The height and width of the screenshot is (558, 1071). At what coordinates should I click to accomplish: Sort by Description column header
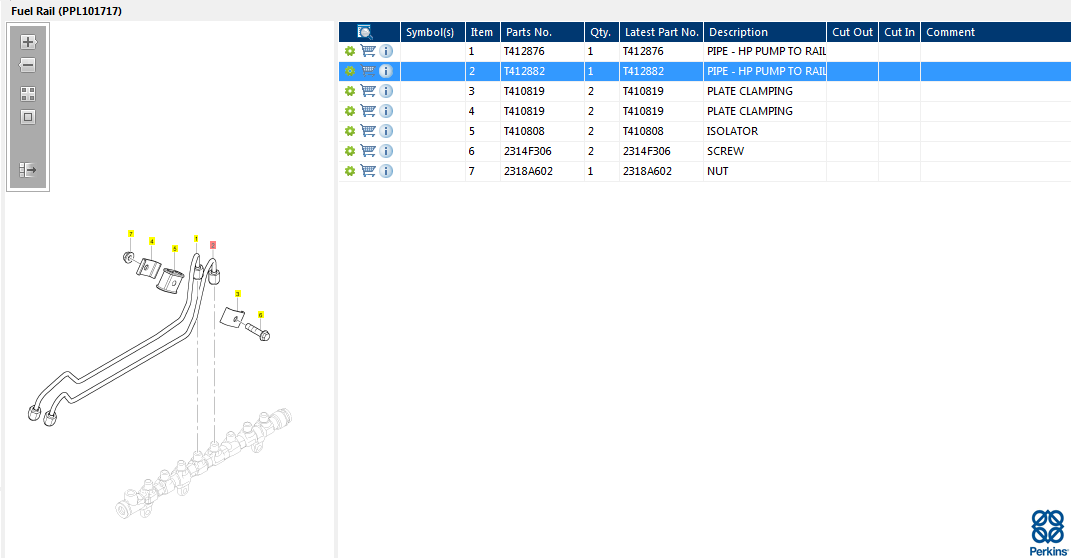pos(765,32)
